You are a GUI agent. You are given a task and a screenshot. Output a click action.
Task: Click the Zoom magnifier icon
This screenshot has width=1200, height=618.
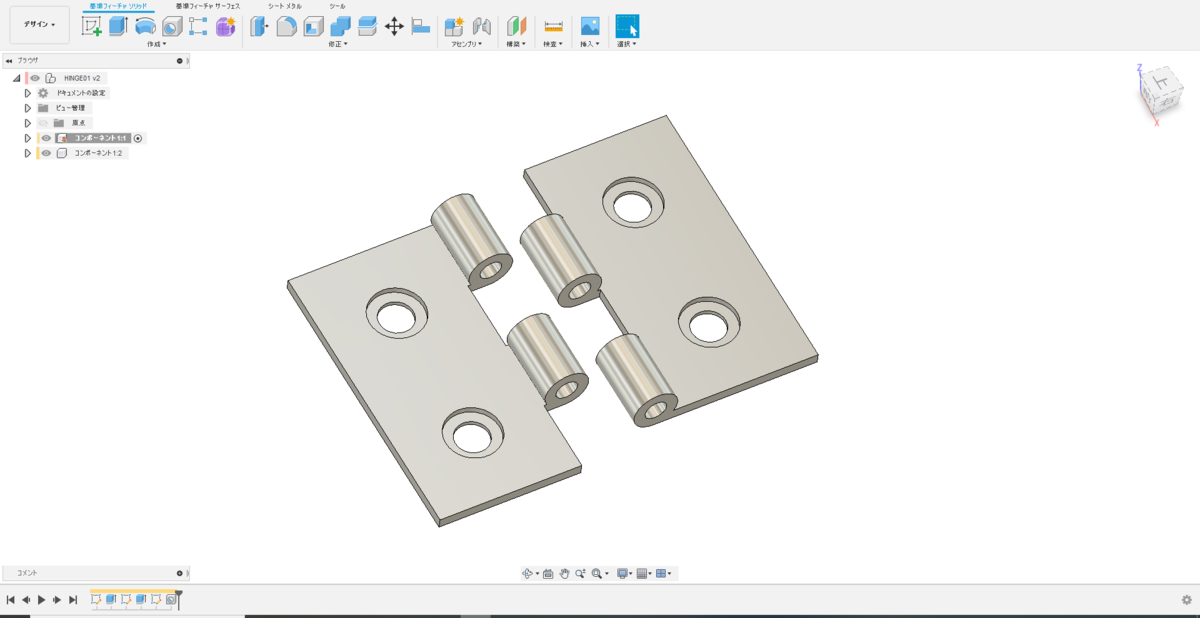pyautogui.click(x=579, y=573)
